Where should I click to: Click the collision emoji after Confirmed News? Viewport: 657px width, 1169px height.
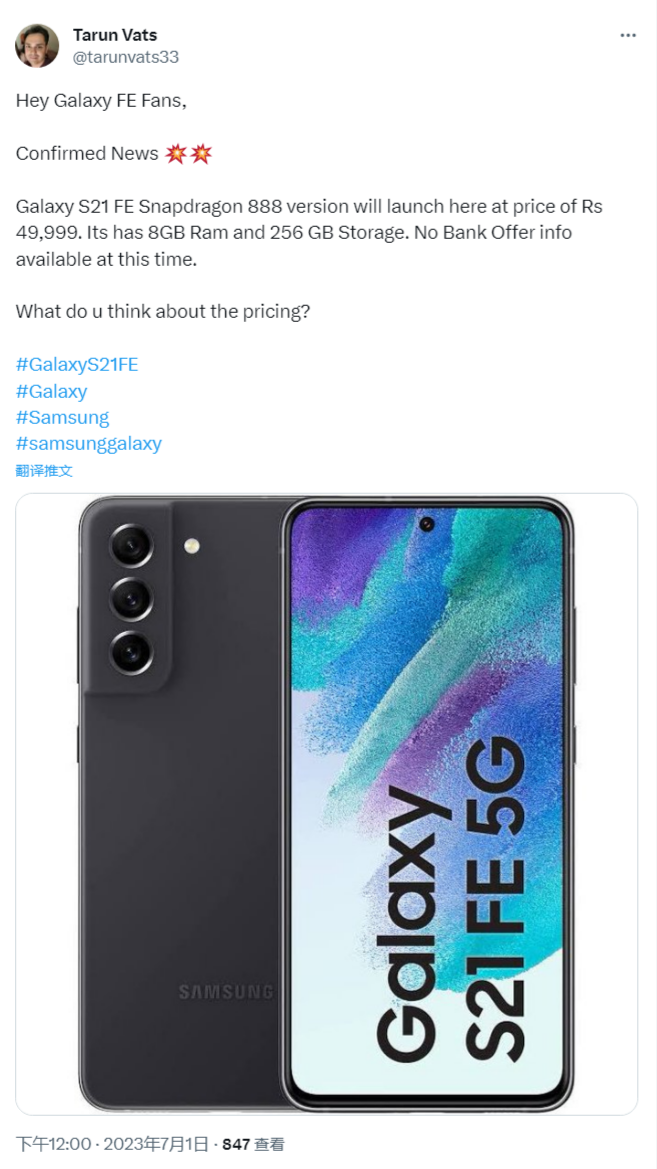pos(189,154)
